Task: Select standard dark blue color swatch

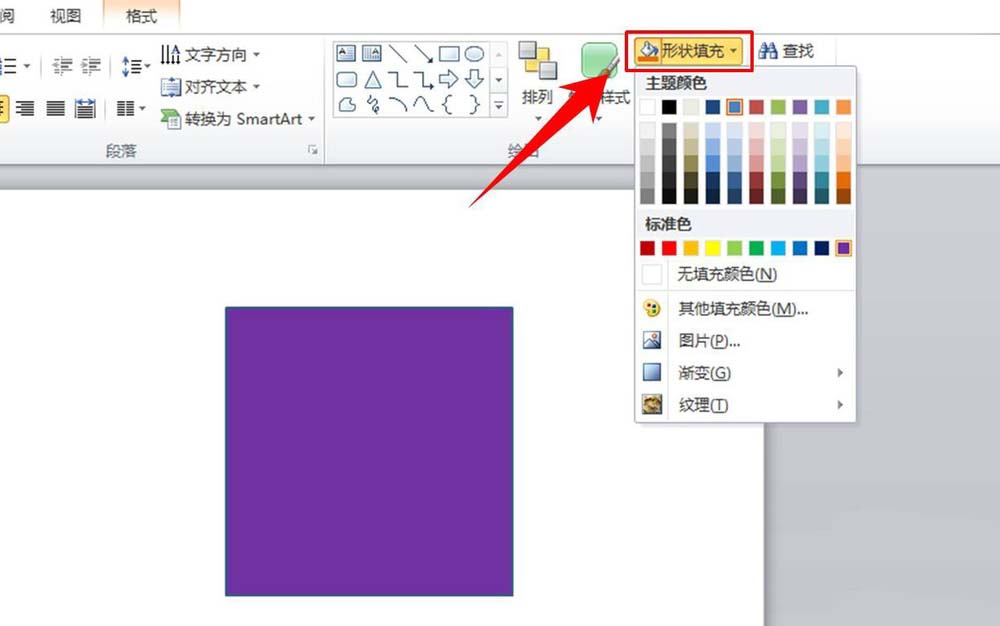Action: pos(821,248)
